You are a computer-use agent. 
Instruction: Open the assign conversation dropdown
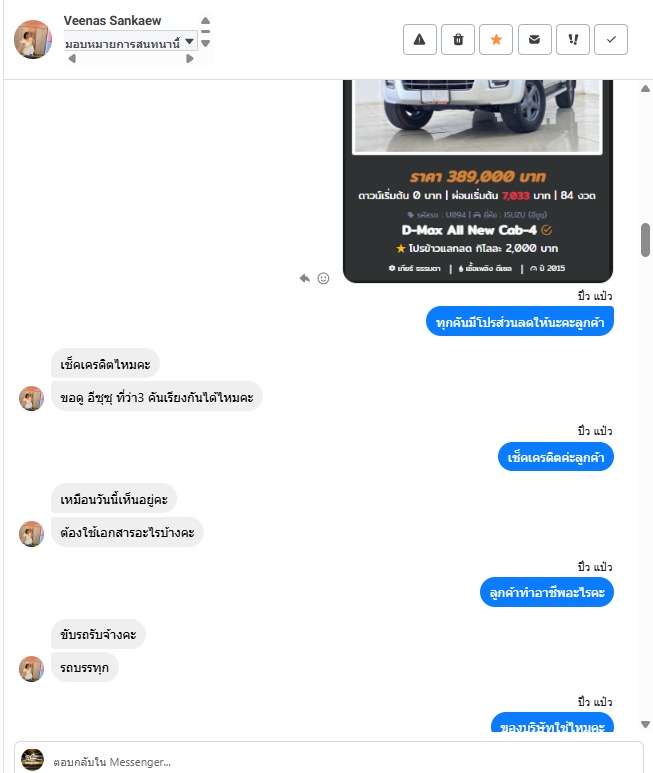tap(131, 41)
